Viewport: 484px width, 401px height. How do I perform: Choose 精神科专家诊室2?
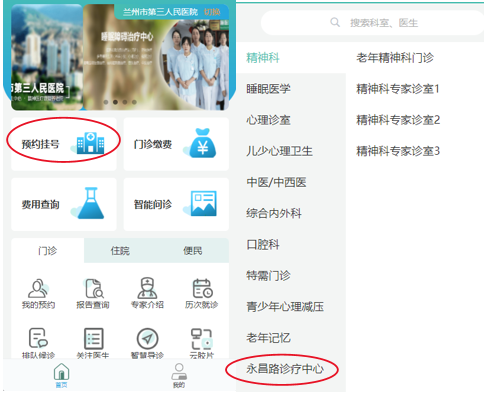398,120
